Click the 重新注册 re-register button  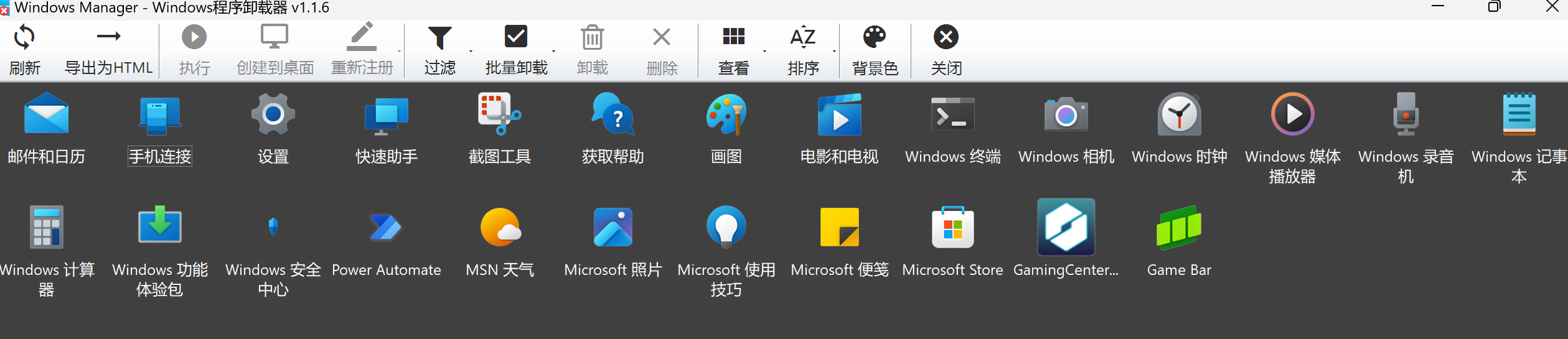362,50
